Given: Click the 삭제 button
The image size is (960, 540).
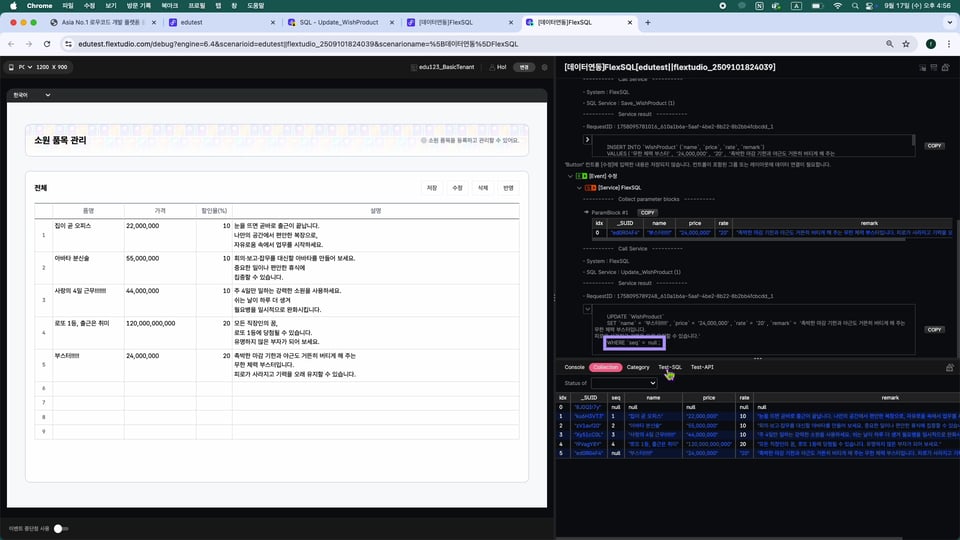Looking at the screenshot, I should (x=483, y=188).
